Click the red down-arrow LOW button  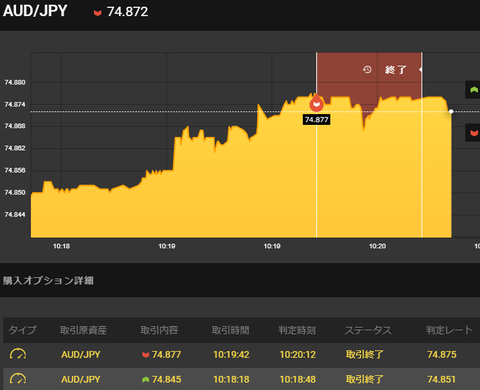click(473, 133)
